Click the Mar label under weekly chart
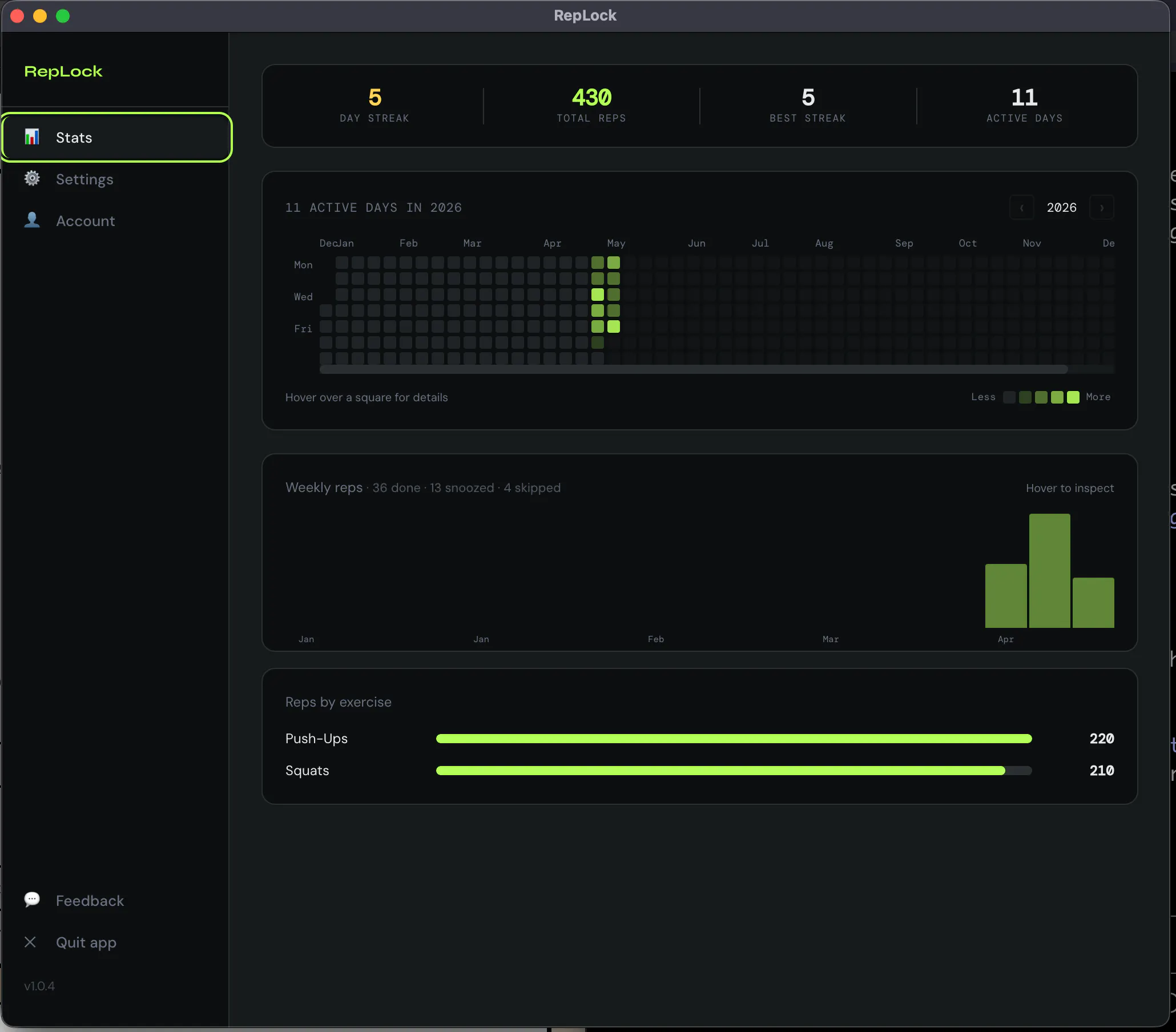The width and height of the screenshot is (1176, 1032). click(831, 639)
